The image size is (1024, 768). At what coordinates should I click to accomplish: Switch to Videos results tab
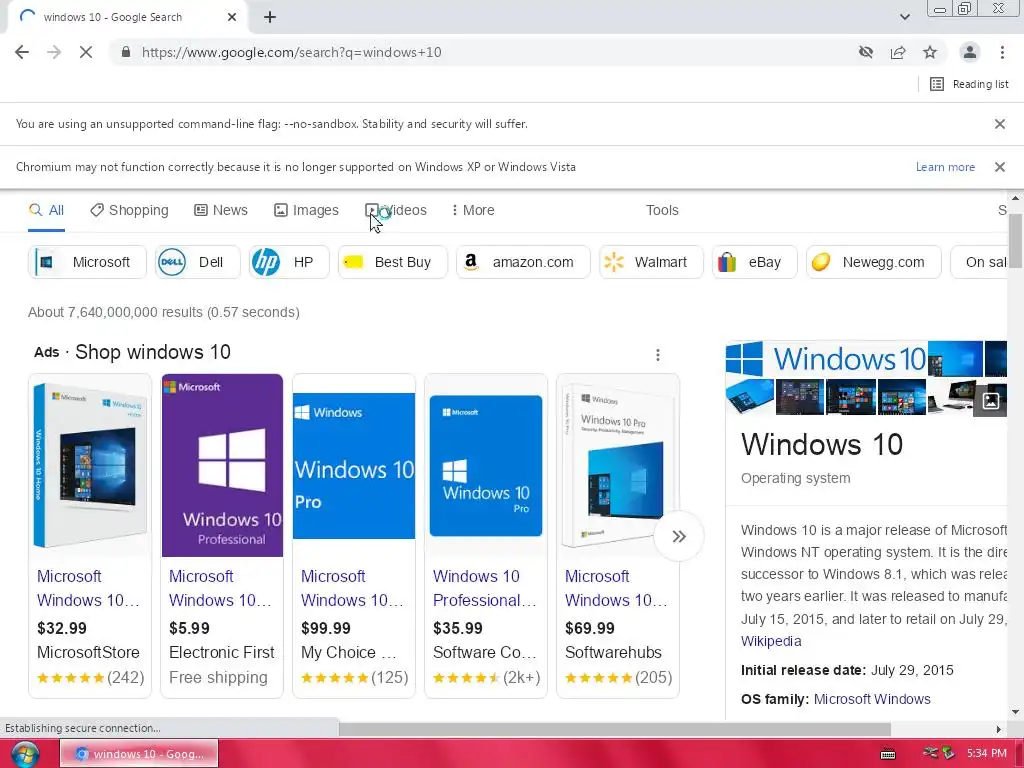(396, 210)
